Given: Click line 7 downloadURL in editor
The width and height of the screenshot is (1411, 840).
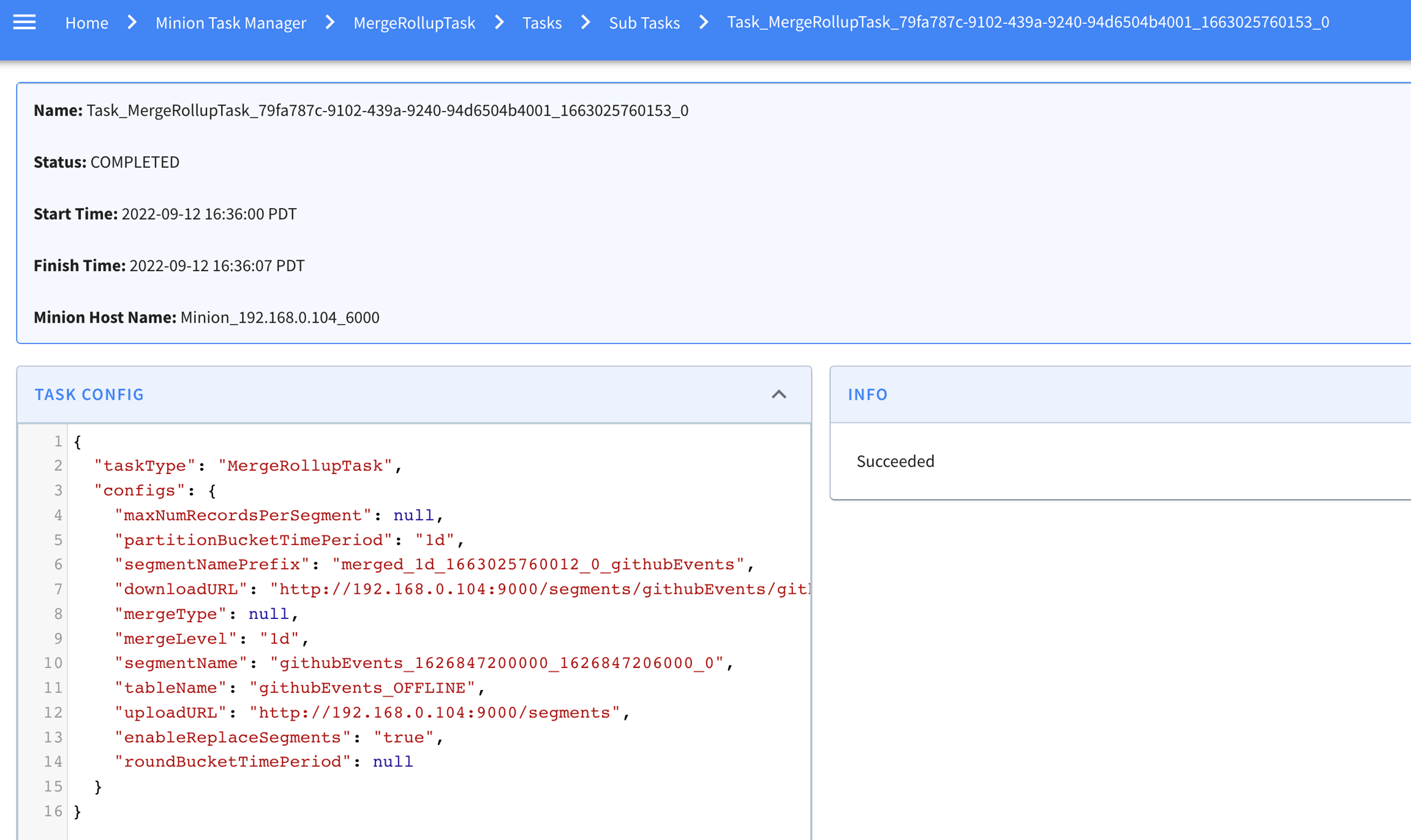Looking at the screenshot, I should (x=181, y=589).
